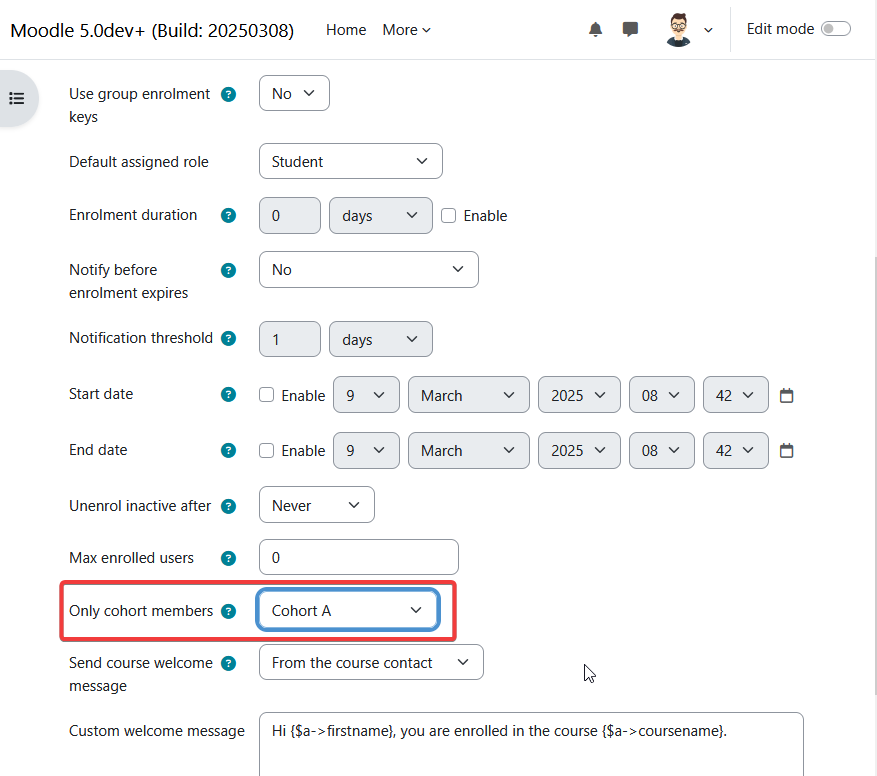Click the Custom welcome message text area
The width and height of the screenshot is (877, 776).
(531, 744)
